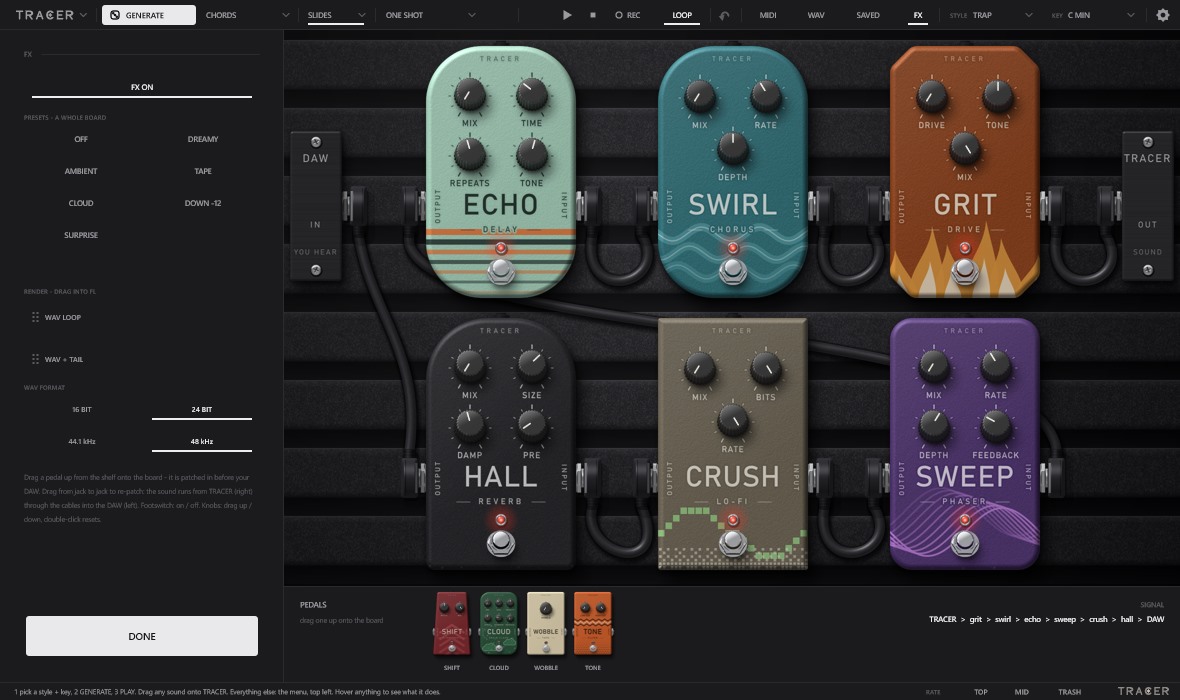Switch to the MIDI tab
1180x700 pixels.
tap(768, 15)
